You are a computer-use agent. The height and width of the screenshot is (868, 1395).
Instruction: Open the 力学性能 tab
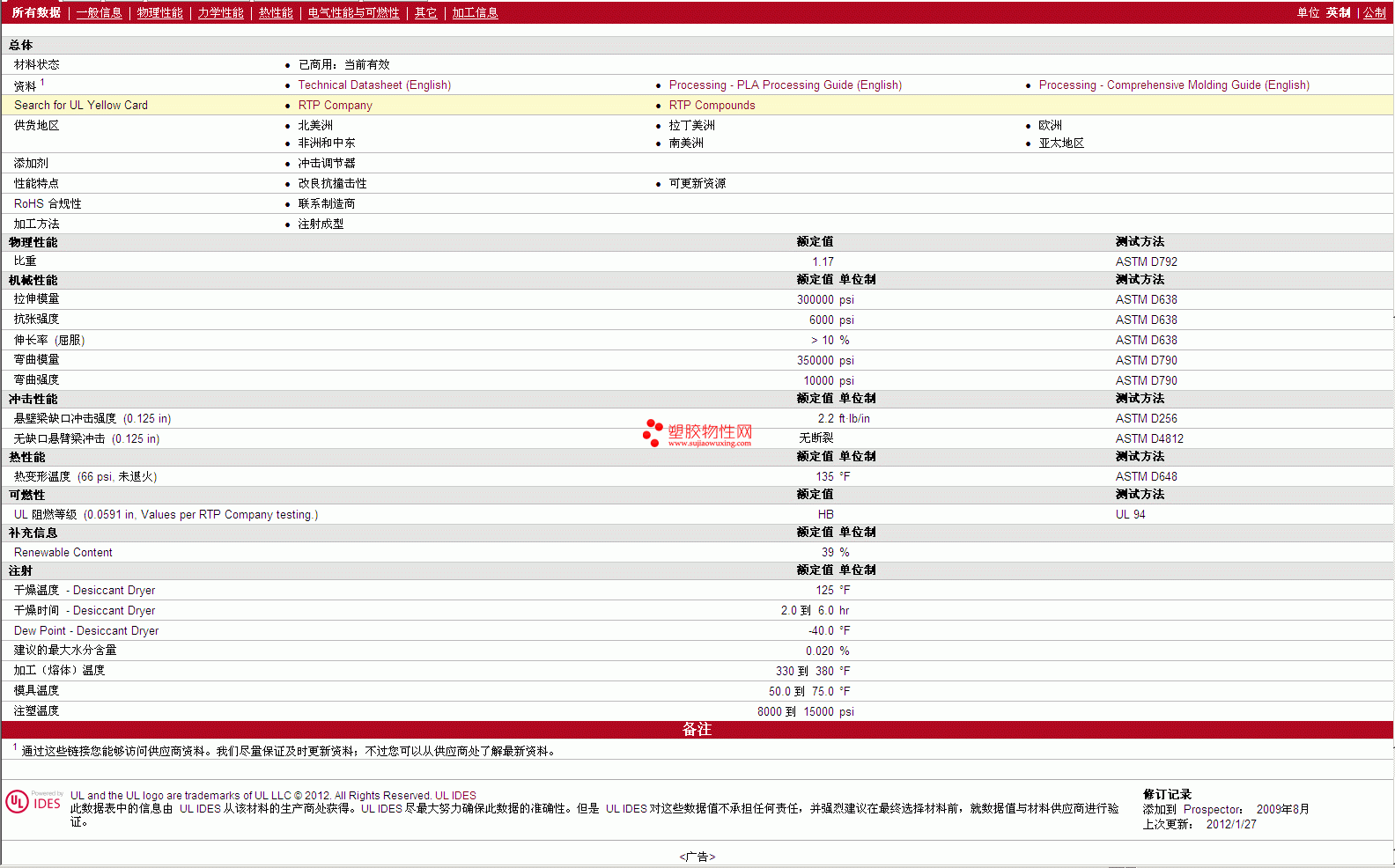coord(220,13)
